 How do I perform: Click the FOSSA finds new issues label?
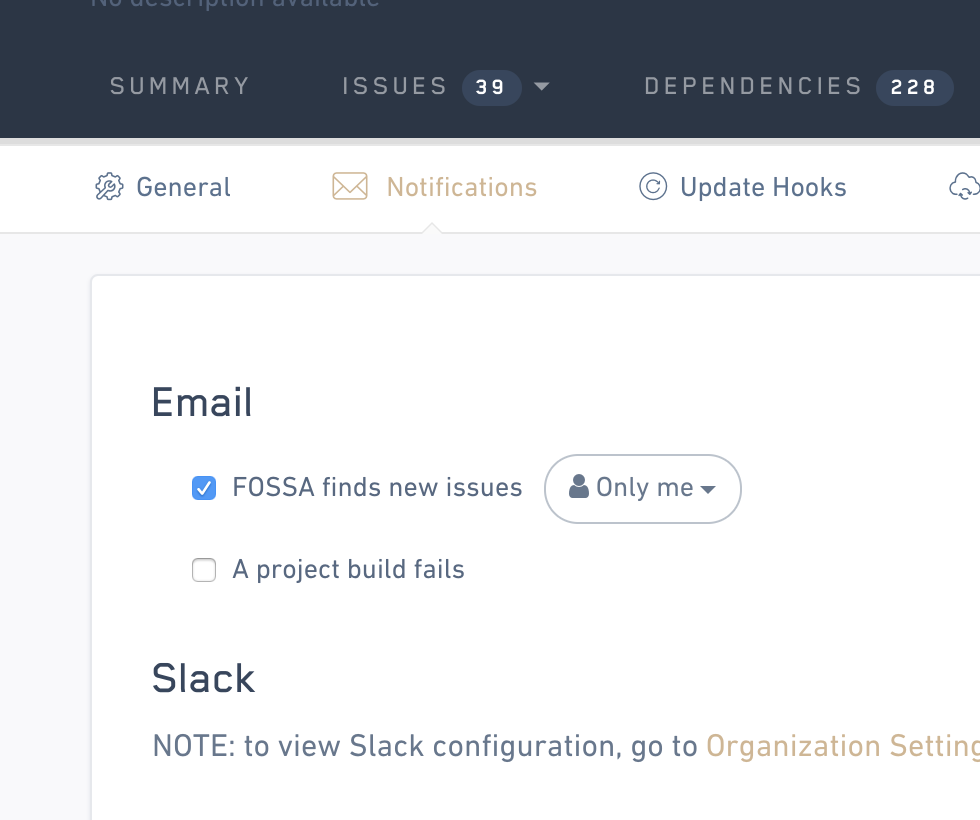click(377, 488)
